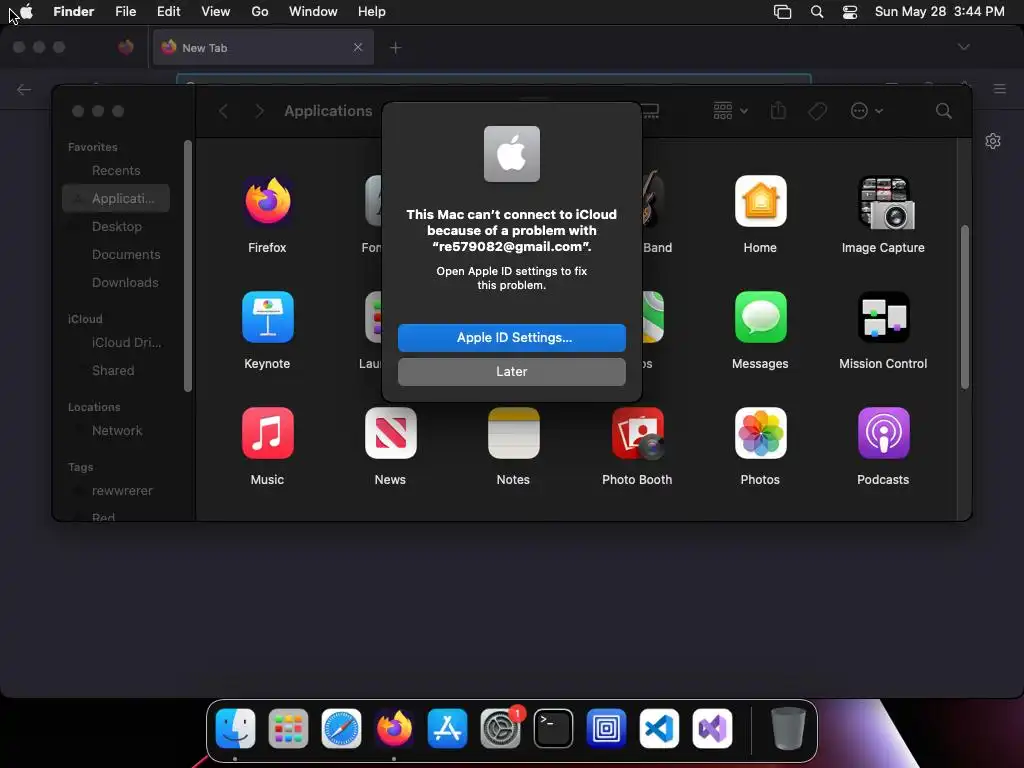The height and width of the screenshot is (768, 1024).
Task: Select the Messages app icon
Action: 760,317
